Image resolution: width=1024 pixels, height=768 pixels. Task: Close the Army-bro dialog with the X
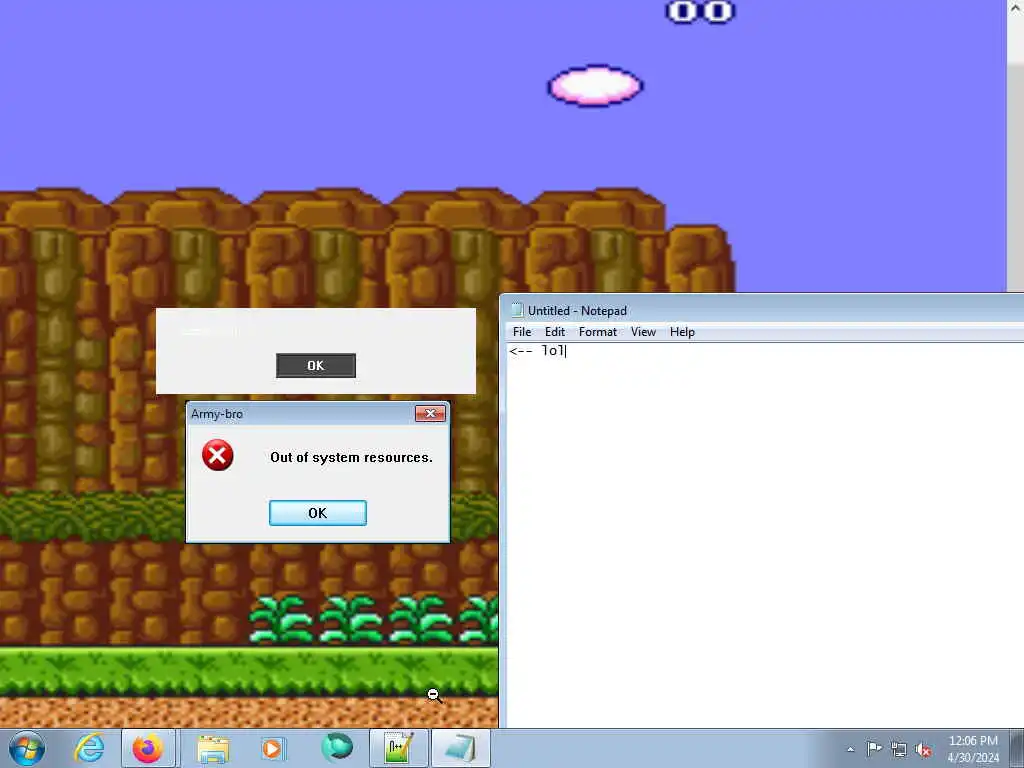tap(430, 413)
